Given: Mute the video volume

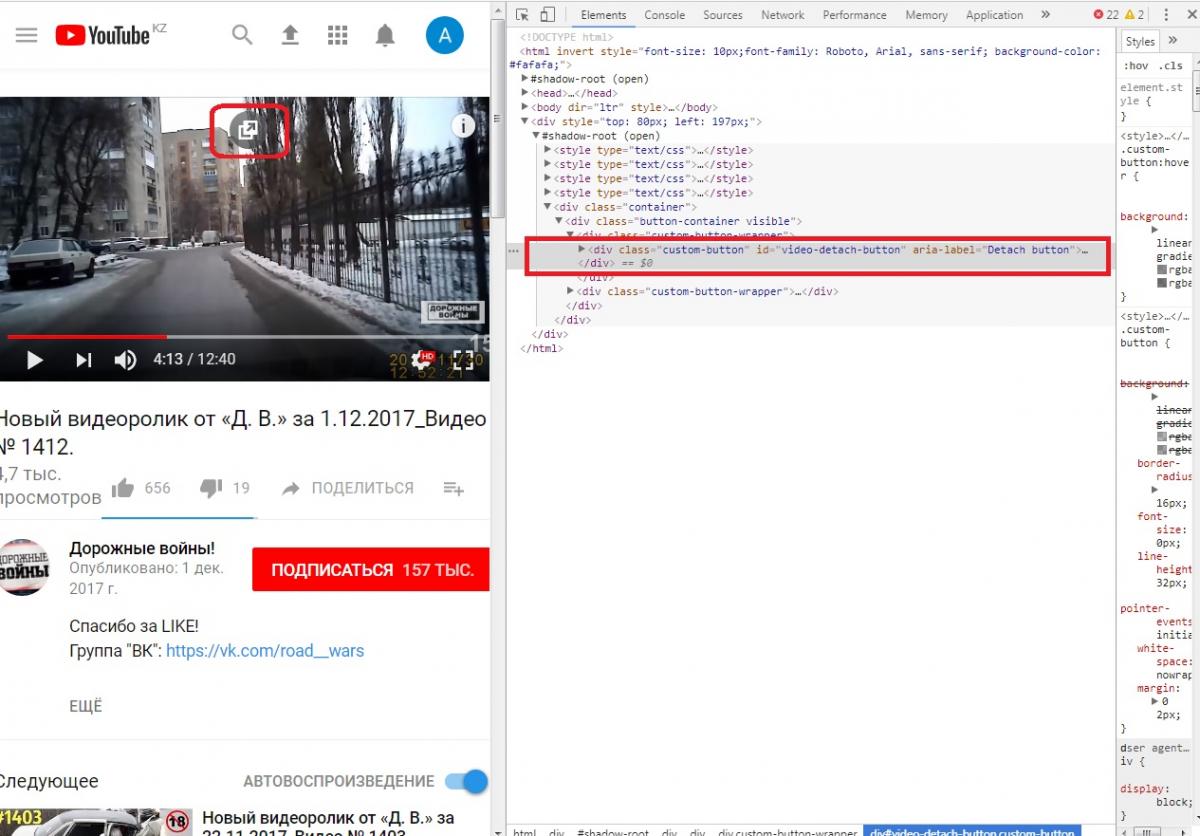Looking at the screenshot, I should coord(125,360).
